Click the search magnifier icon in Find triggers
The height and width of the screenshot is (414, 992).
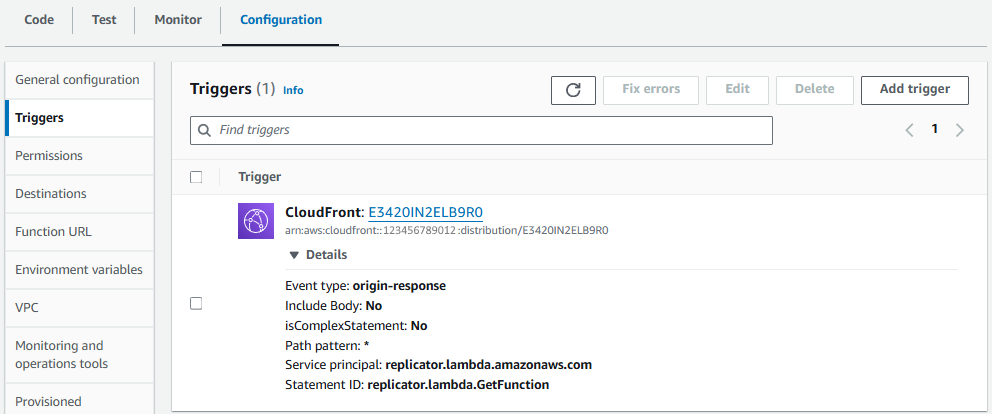click(204, 130)
